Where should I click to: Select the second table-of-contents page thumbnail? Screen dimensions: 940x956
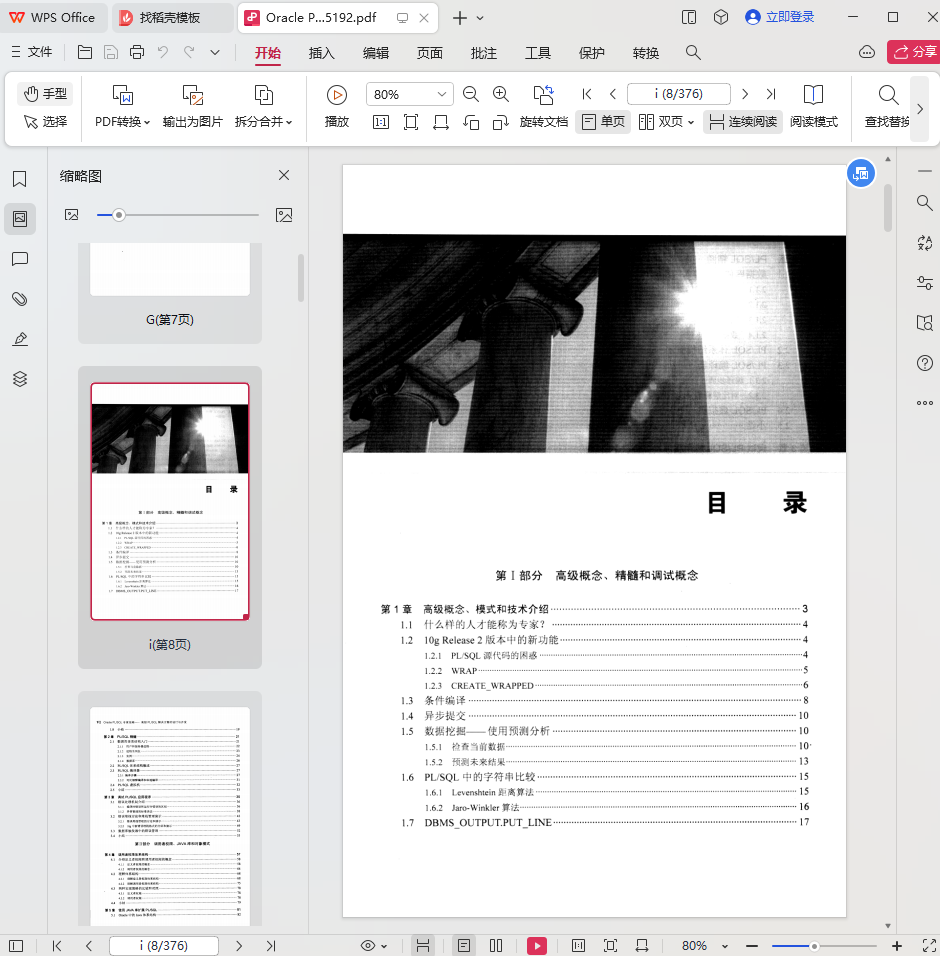[170, 810]
